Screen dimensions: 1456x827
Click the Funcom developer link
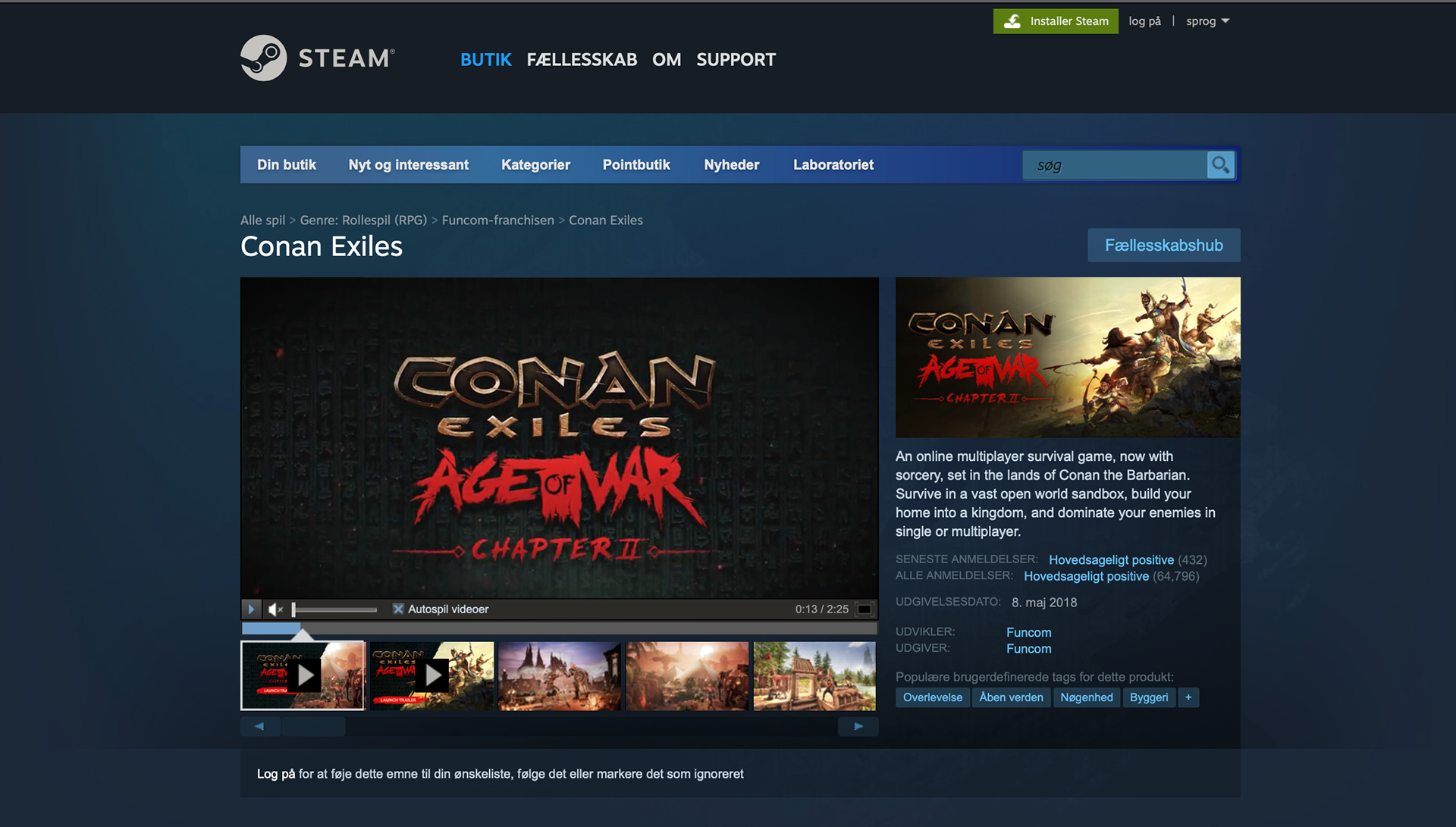point(1028,632)
